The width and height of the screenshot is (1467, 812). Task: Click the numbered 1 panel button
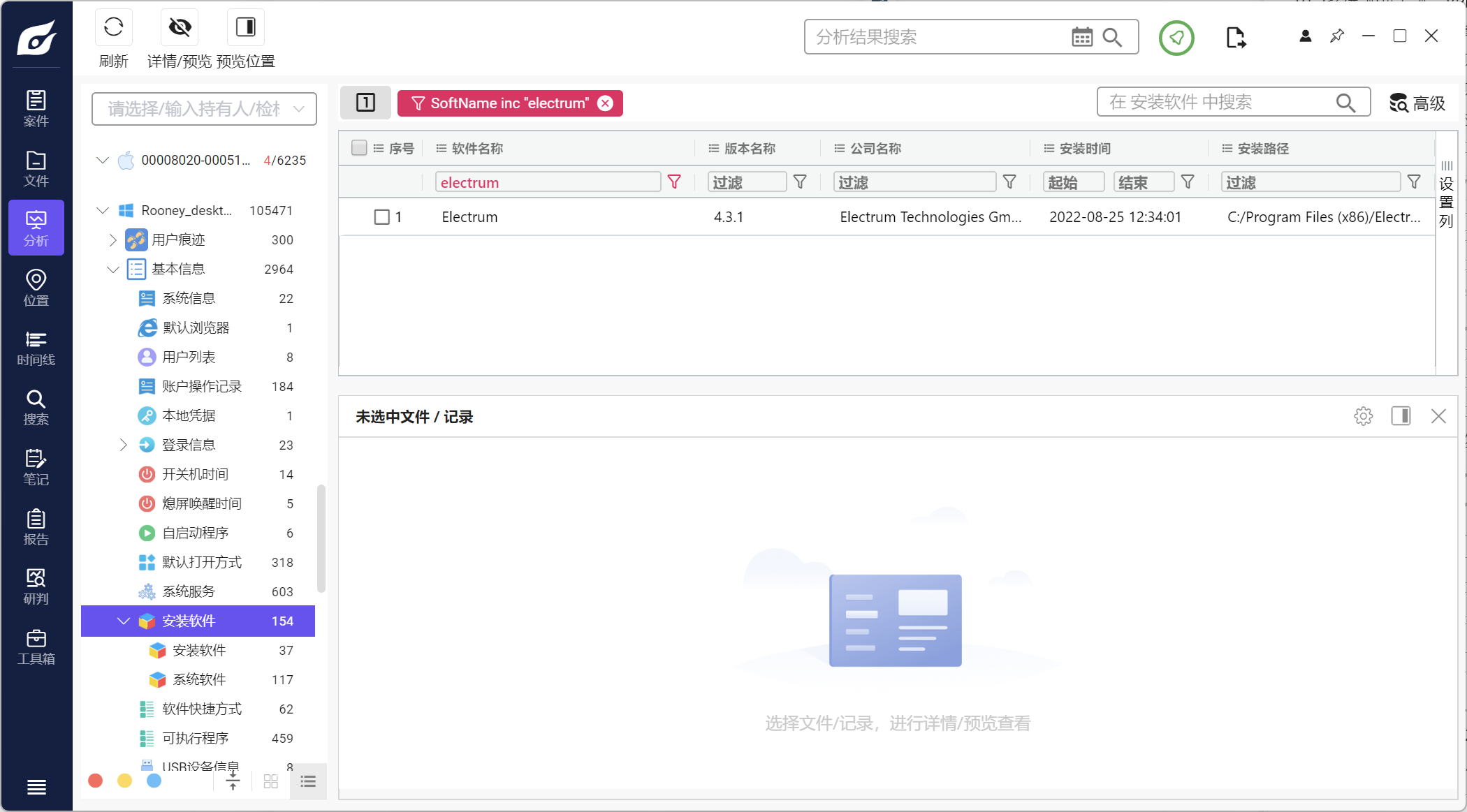(365, 103)
